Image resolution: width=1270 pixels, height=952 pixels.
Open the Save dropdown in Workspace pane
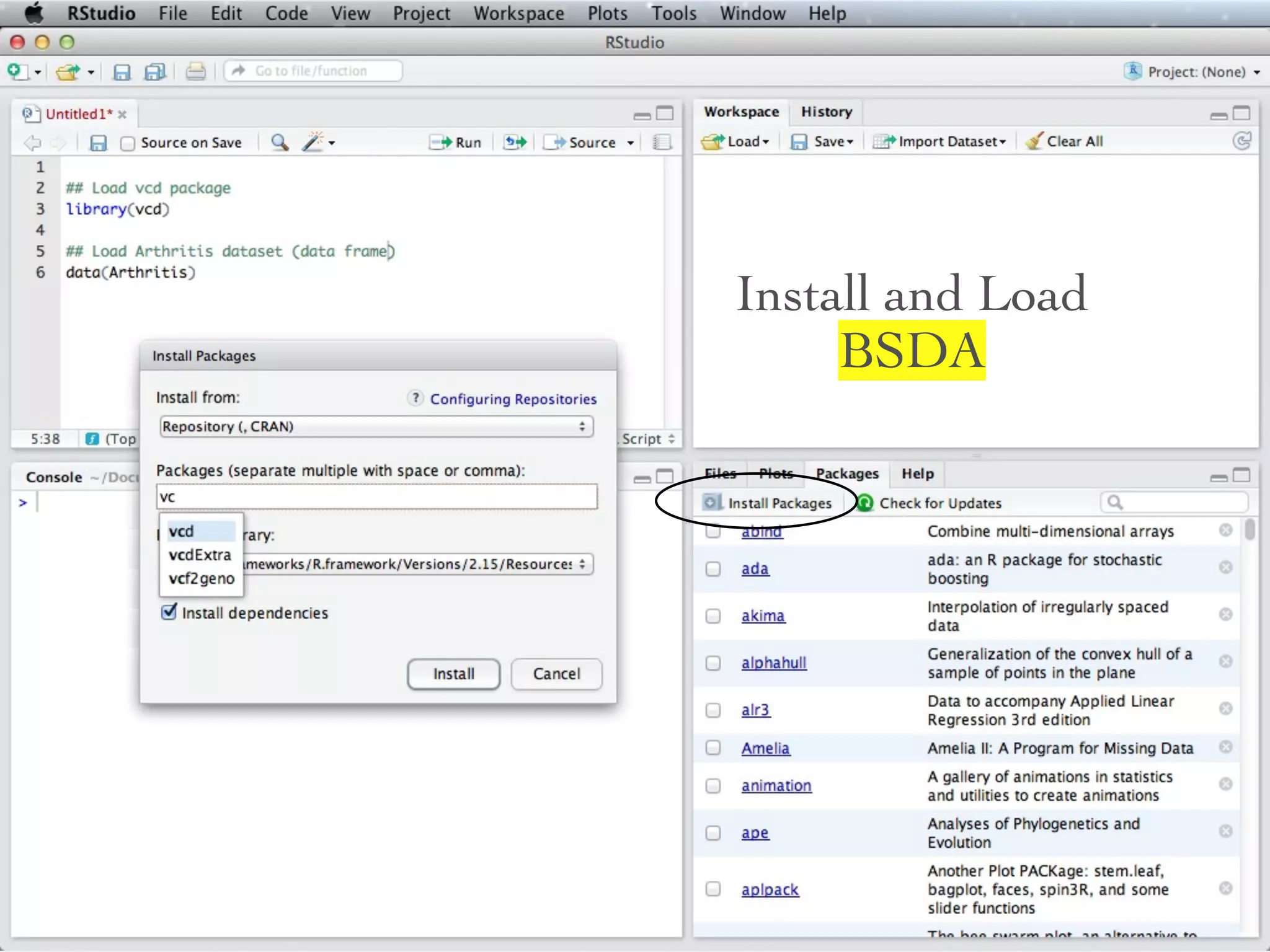(x=822, y=141)
